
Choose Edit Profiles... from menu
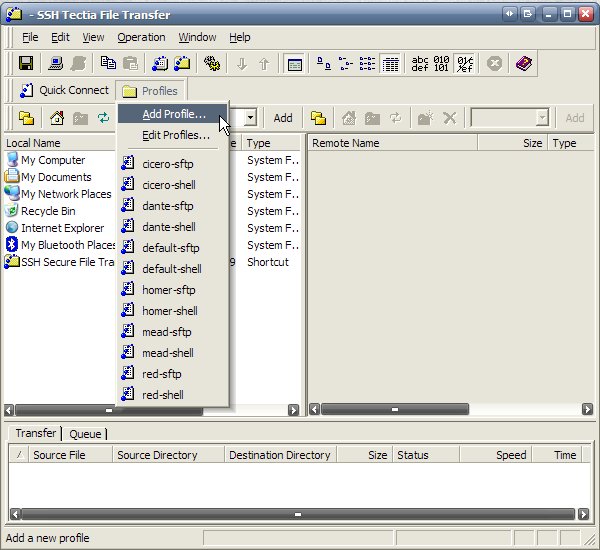(172, 135)
